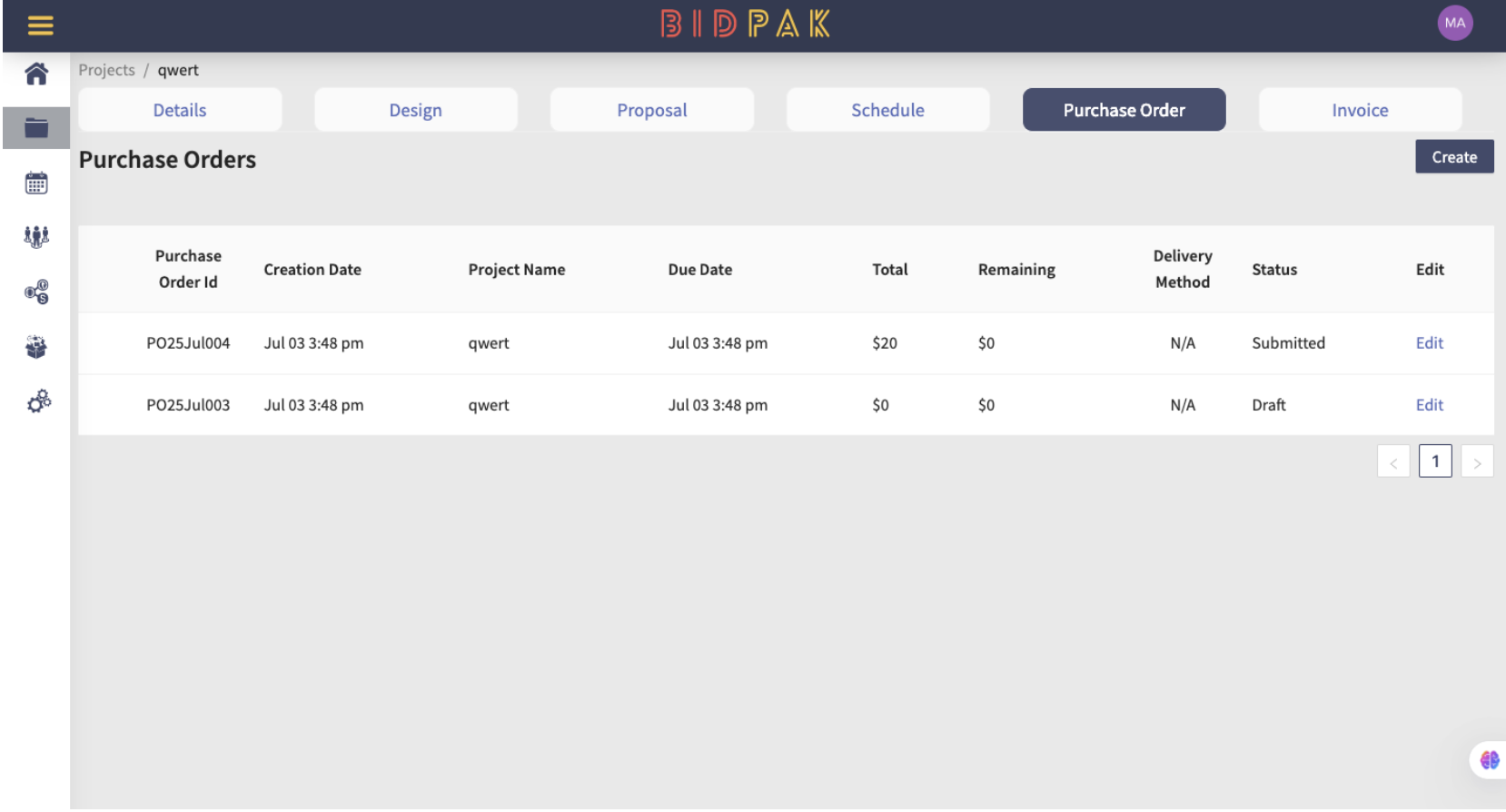Viewport: 1506px width, 812px height.
Task: Open the settings gears icon in sidebar
Action: pos(38,401)
